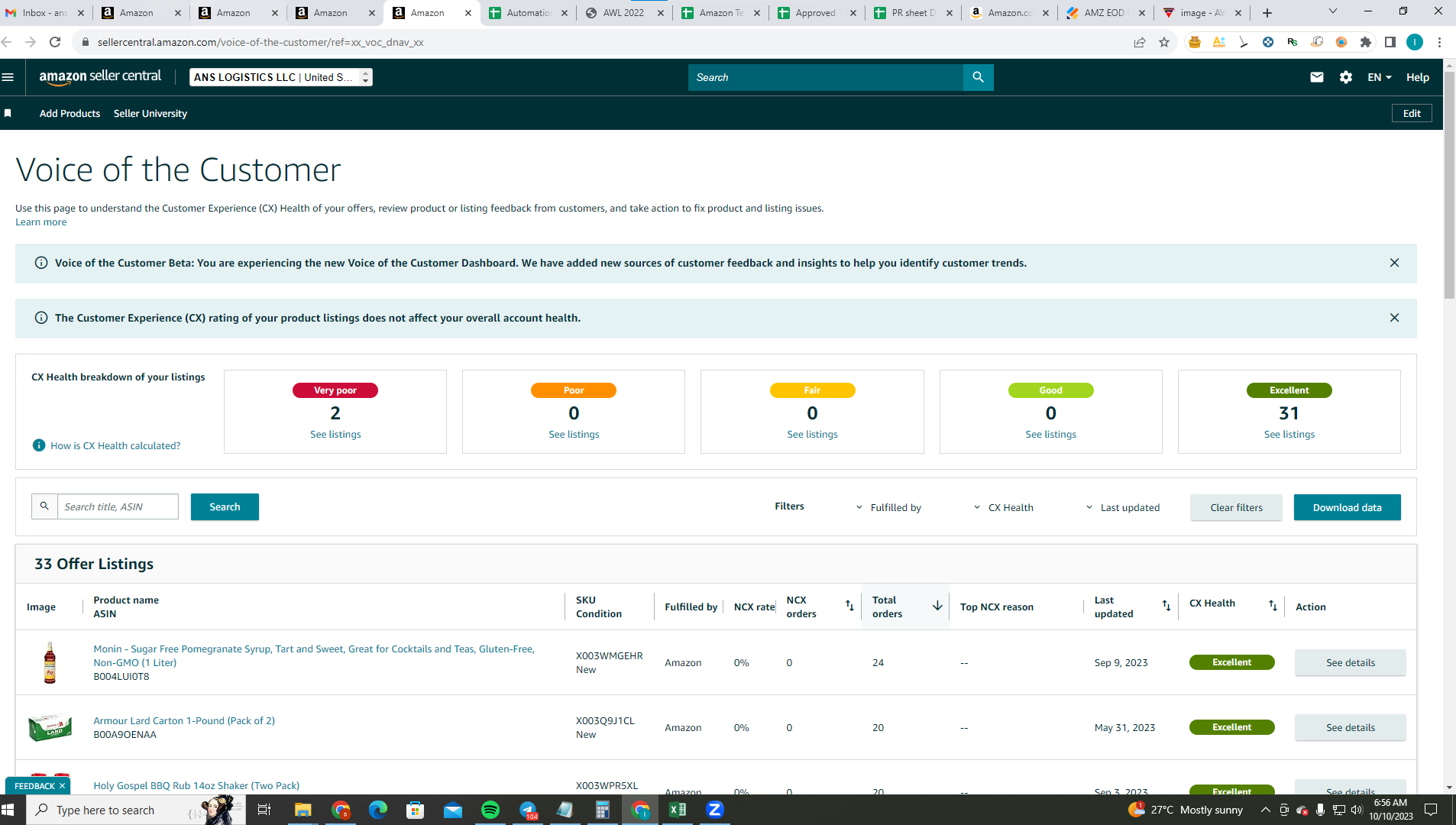Click the Search title, ASIN input field

click(x=118, y=506)
